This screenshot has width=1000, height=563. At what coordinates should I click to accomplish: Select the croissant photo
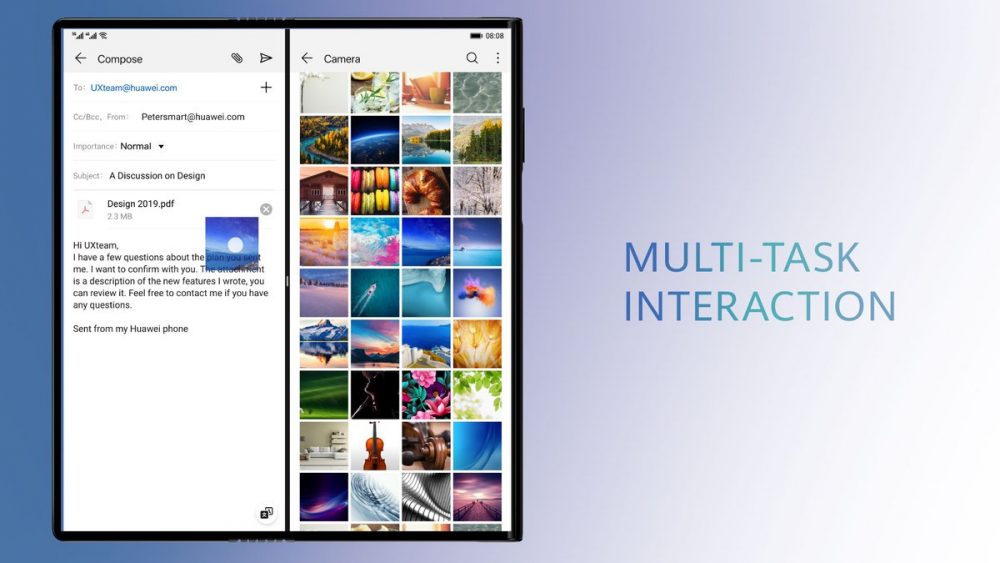pos(426,190)
